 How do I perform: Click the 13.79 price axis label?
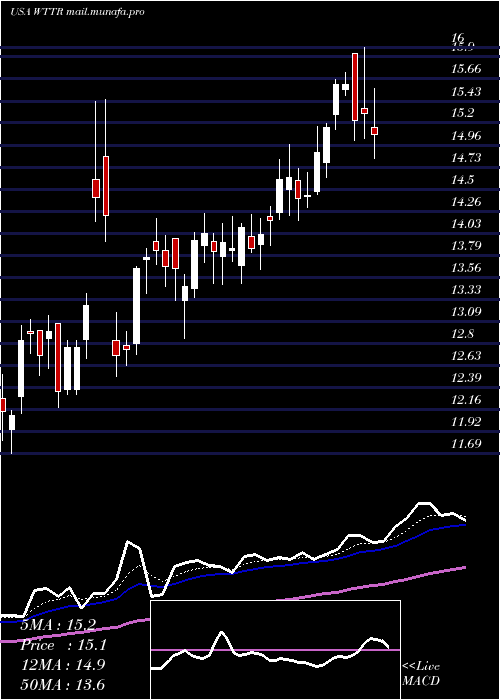pyautogui.click(x=467, y=246)
